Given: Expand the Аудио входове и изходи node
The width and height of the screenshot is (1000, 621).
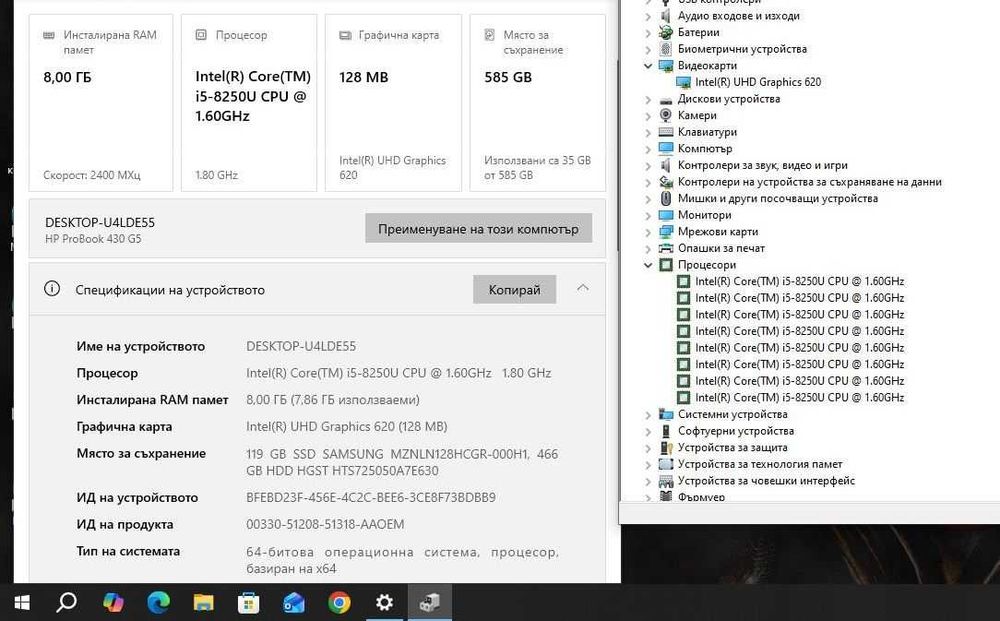Looking at the screenshot, I should (648, 16).
